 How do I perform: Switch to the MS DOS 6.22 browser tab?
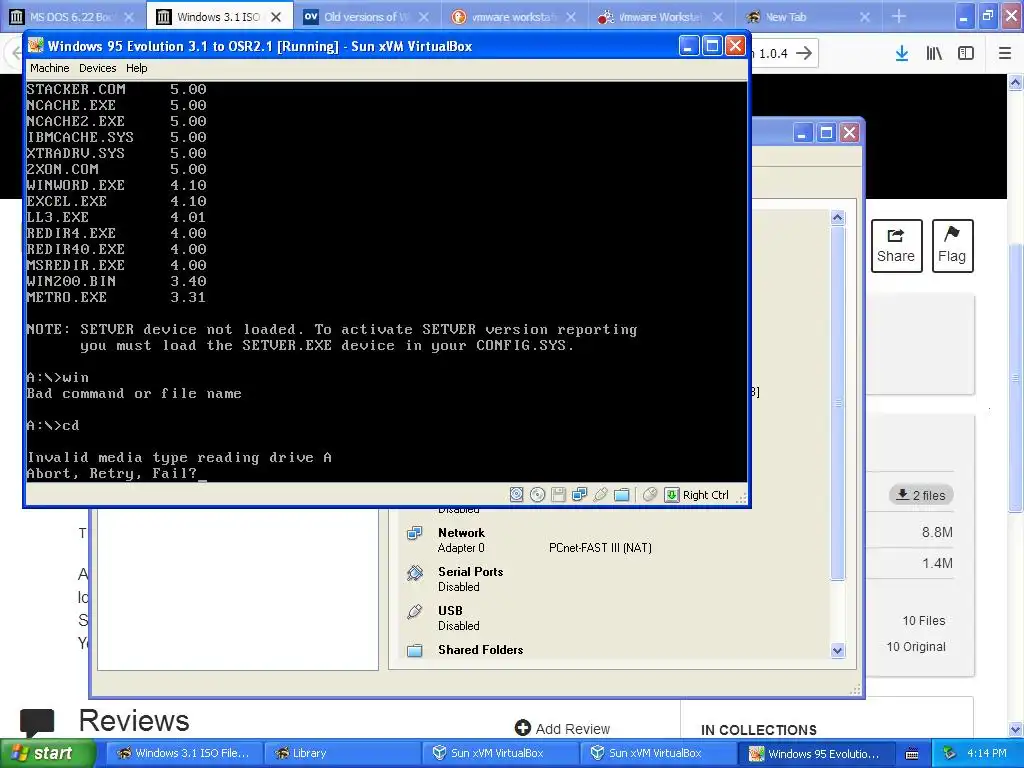[x=69, y=17]
